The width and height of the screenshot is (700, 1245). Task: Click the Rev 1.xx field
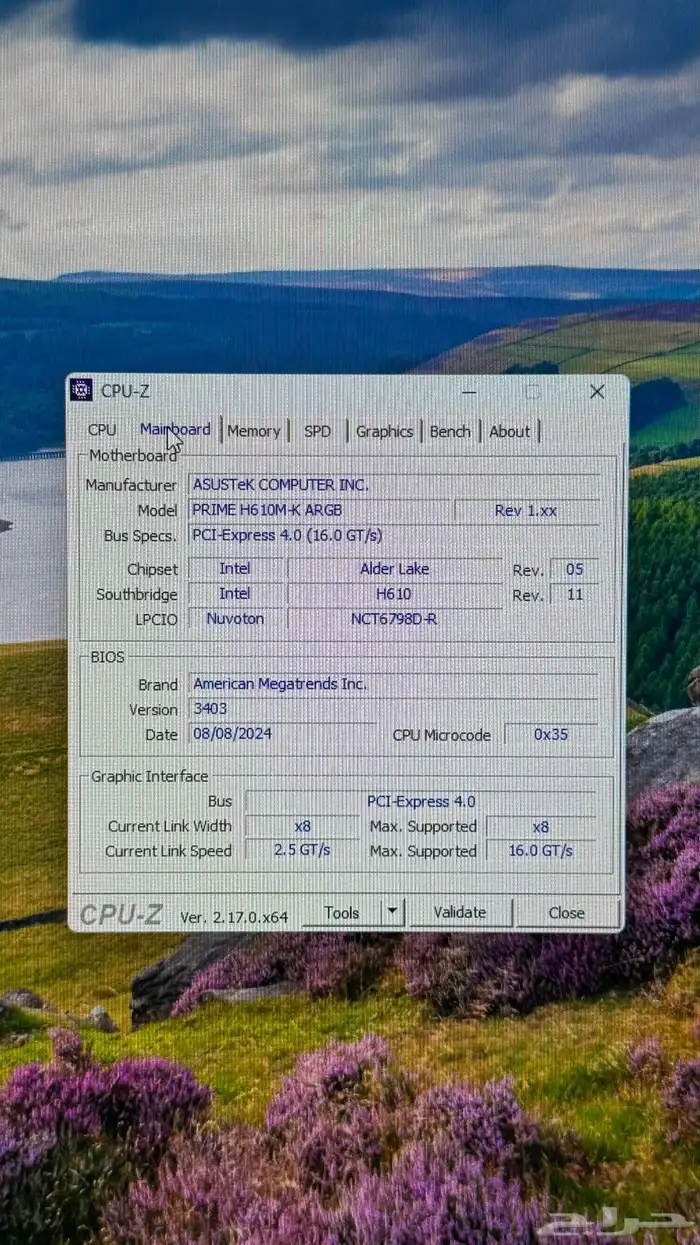[x=527, y=510]
